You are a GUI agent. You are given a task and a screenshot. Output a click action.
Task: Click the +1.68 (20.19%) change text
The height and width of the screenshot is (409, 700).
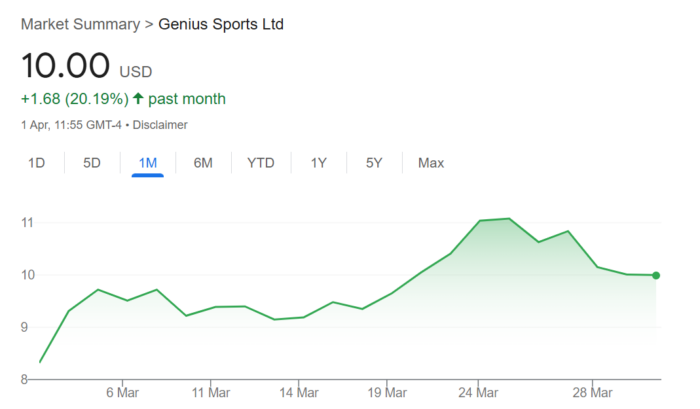(x=75, y=99)
